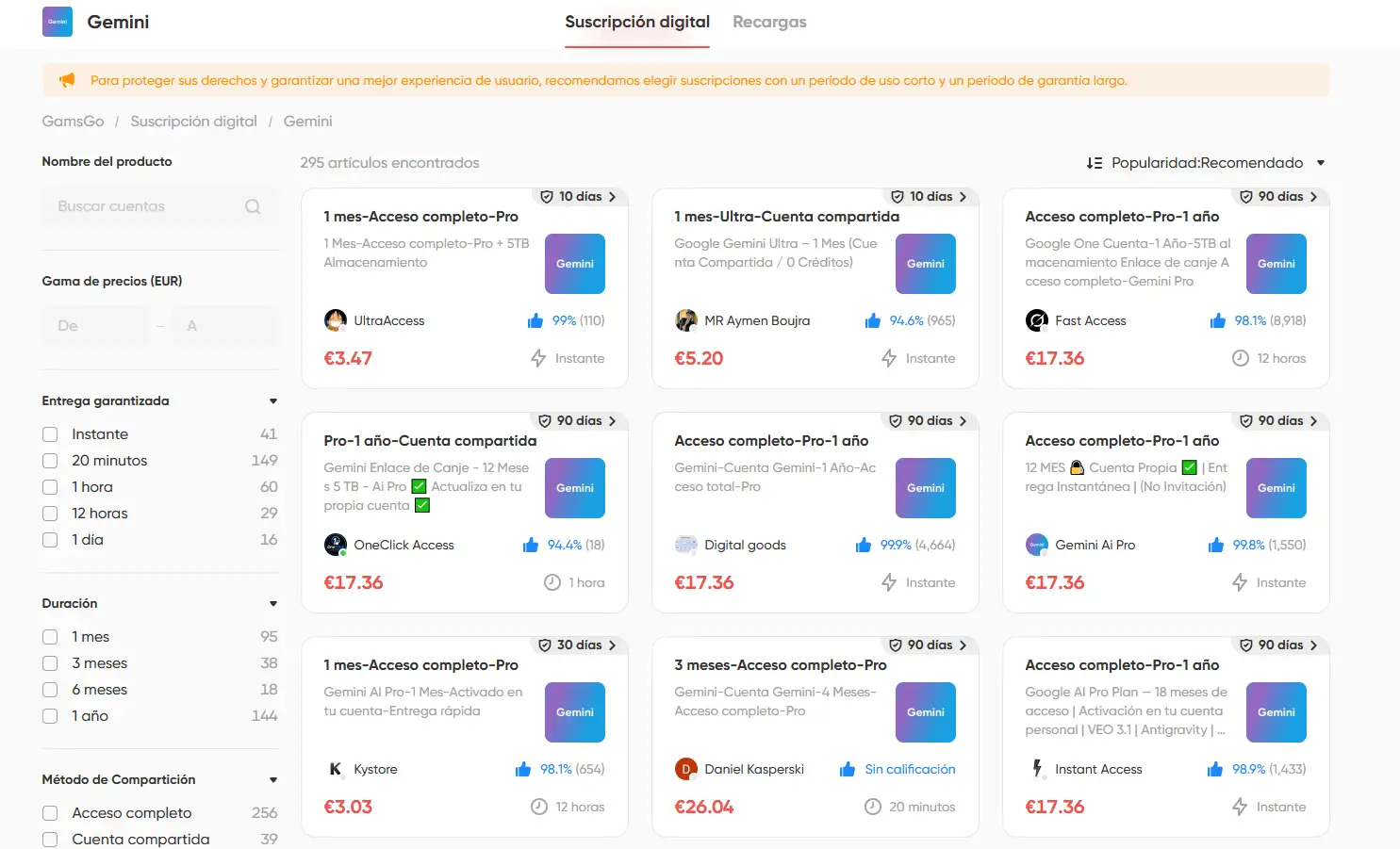Click the Daniel Kasperski seller avatar
The image size is (1400, 849).
coord(686,769)
